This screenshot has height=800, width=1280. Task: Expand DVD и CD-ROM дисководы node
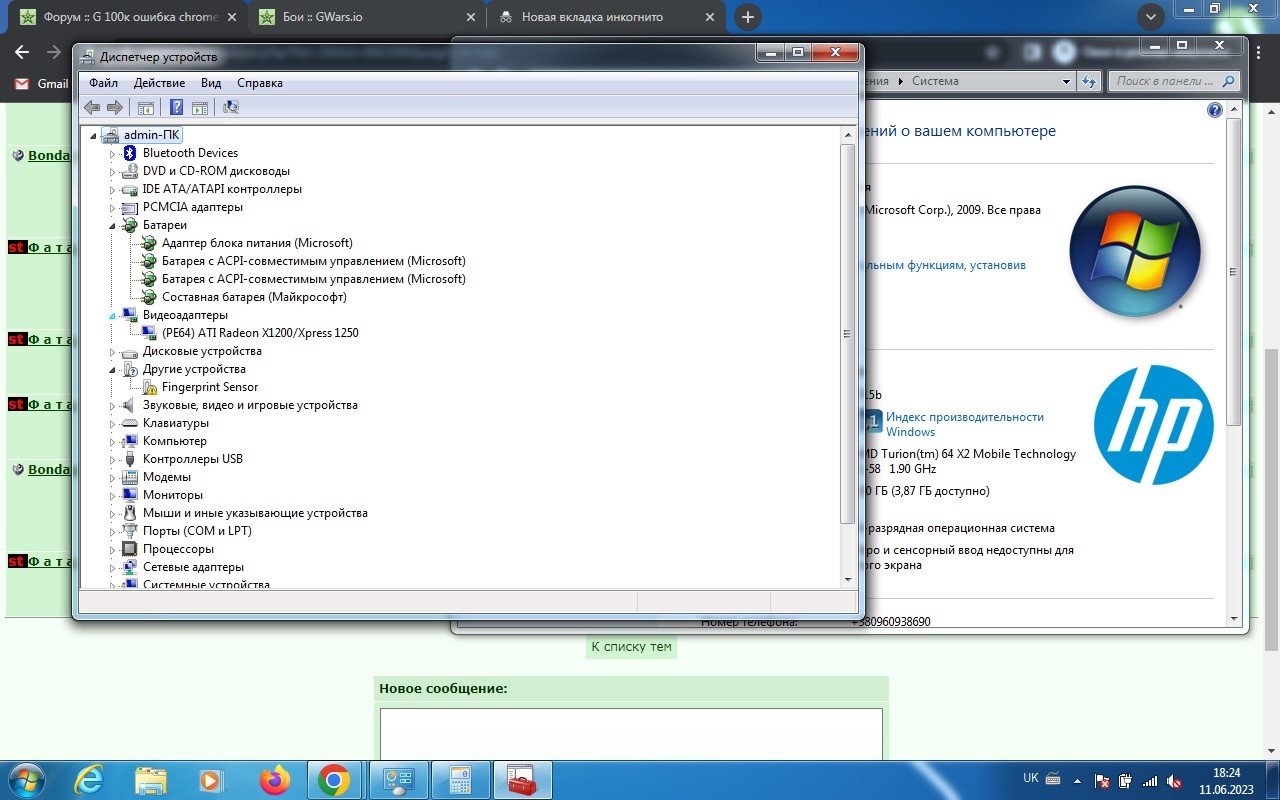point(113,171)
